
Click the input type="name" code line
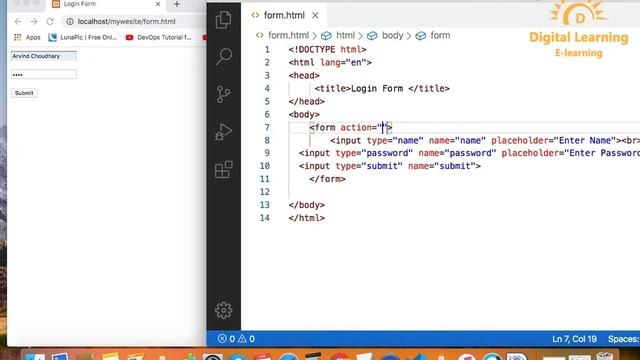[x=485, y=140]
